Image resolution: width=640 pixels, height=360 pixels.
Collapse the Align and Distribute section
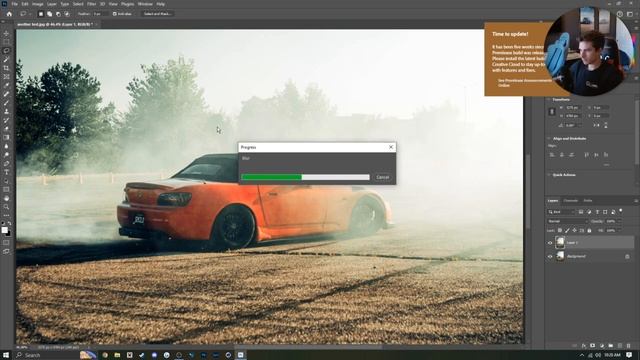(x=549, y=139)
